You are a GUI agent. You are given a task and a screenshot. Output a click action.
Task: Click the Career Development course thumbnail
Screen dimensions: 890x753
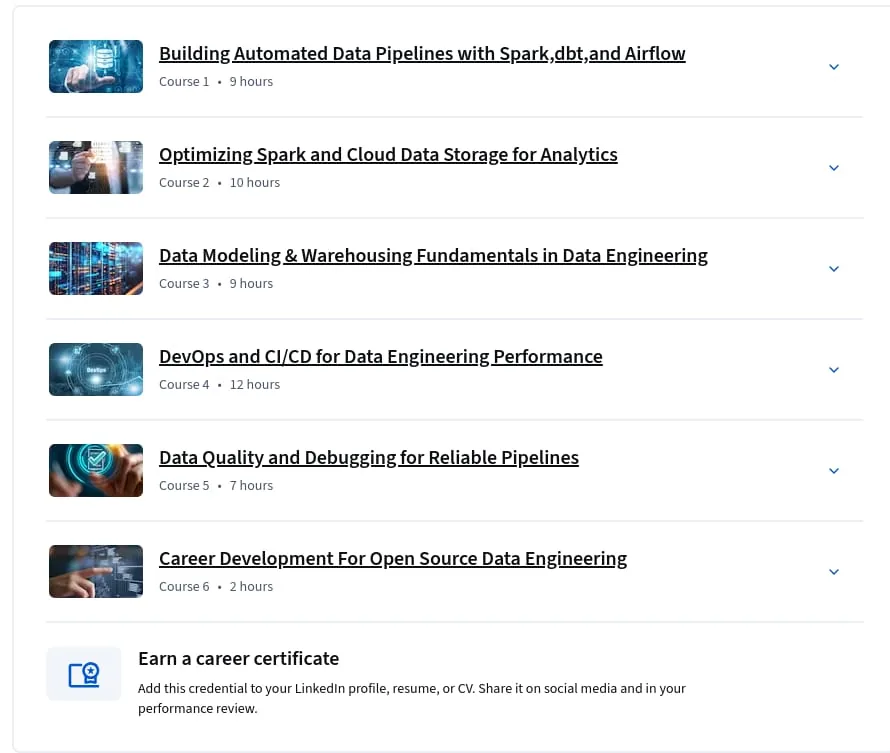[x=96, y=571]
